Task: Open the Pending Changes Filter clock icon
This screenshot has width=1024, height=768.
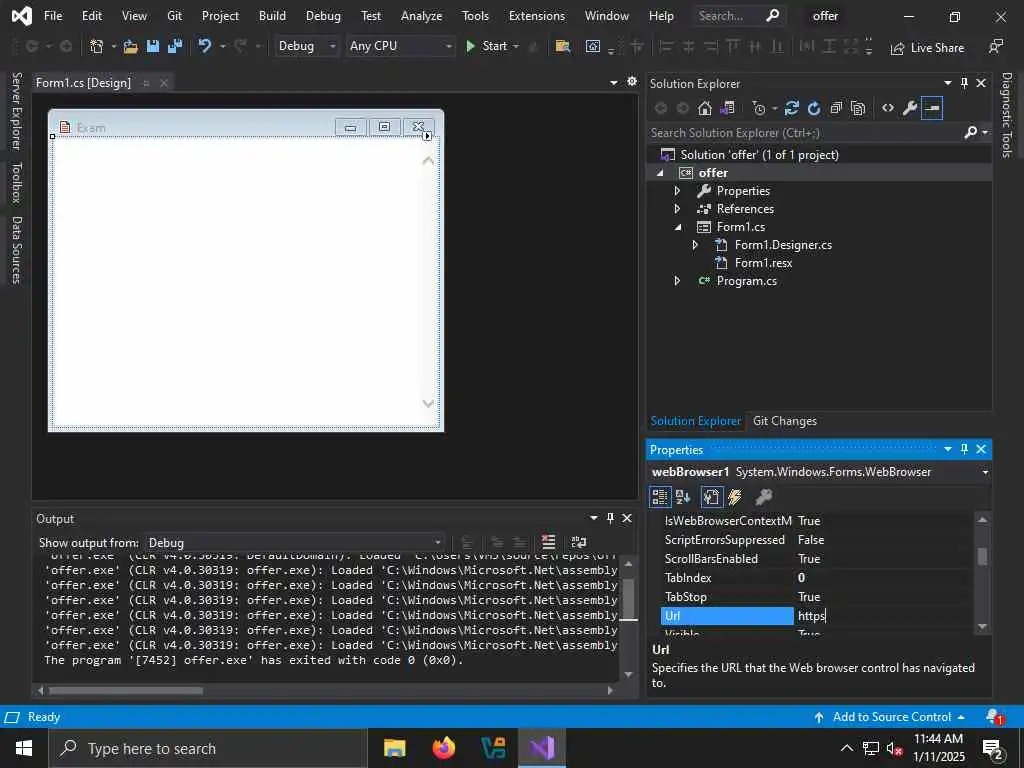Action: 758,108
